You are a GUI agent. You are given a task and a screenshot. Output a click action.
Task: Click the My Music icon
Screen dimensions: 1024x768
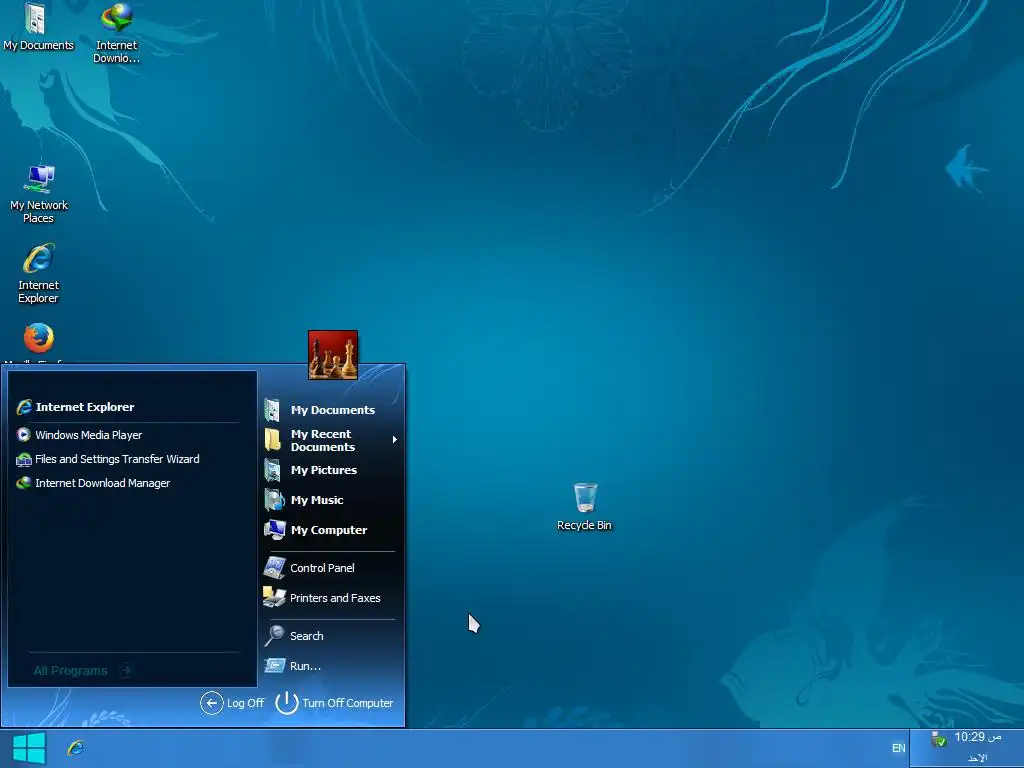[274, 500]
